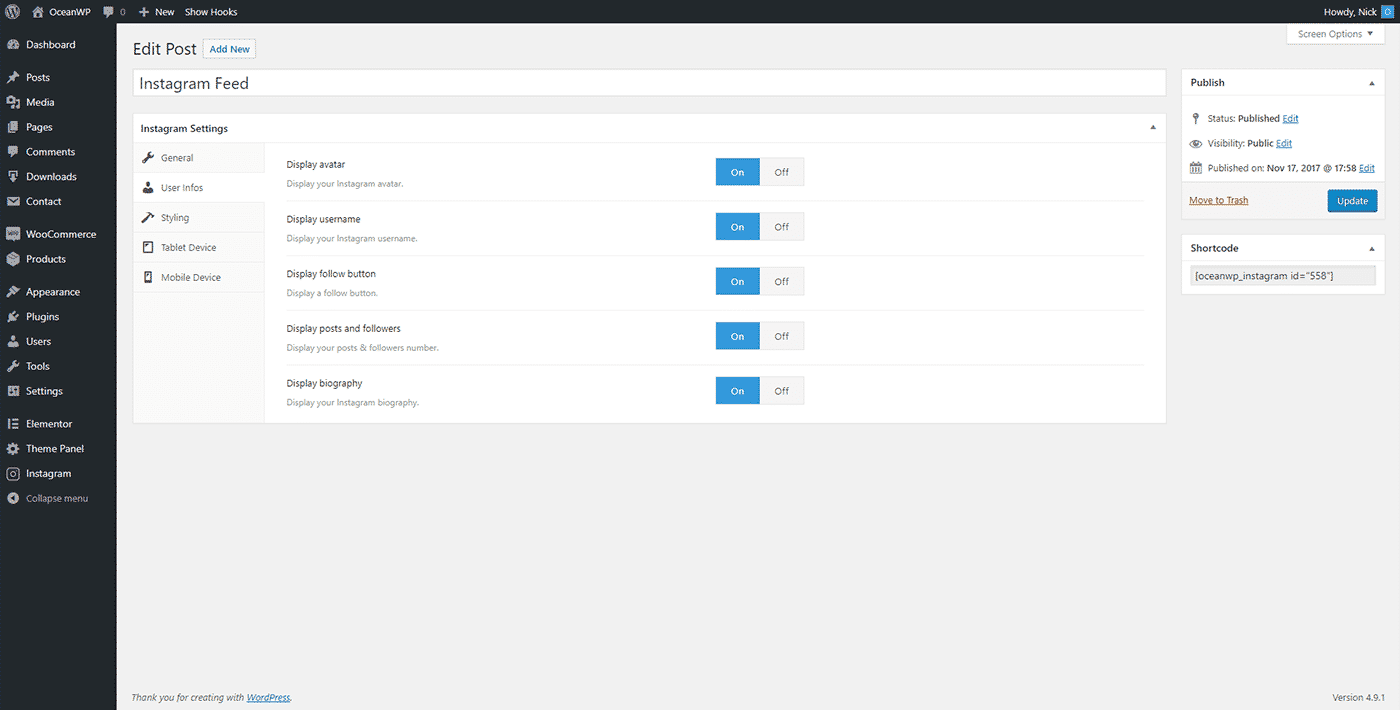Click the Display avatar setting label
This screenshot has width=1400, height=710.
(316, 164)
